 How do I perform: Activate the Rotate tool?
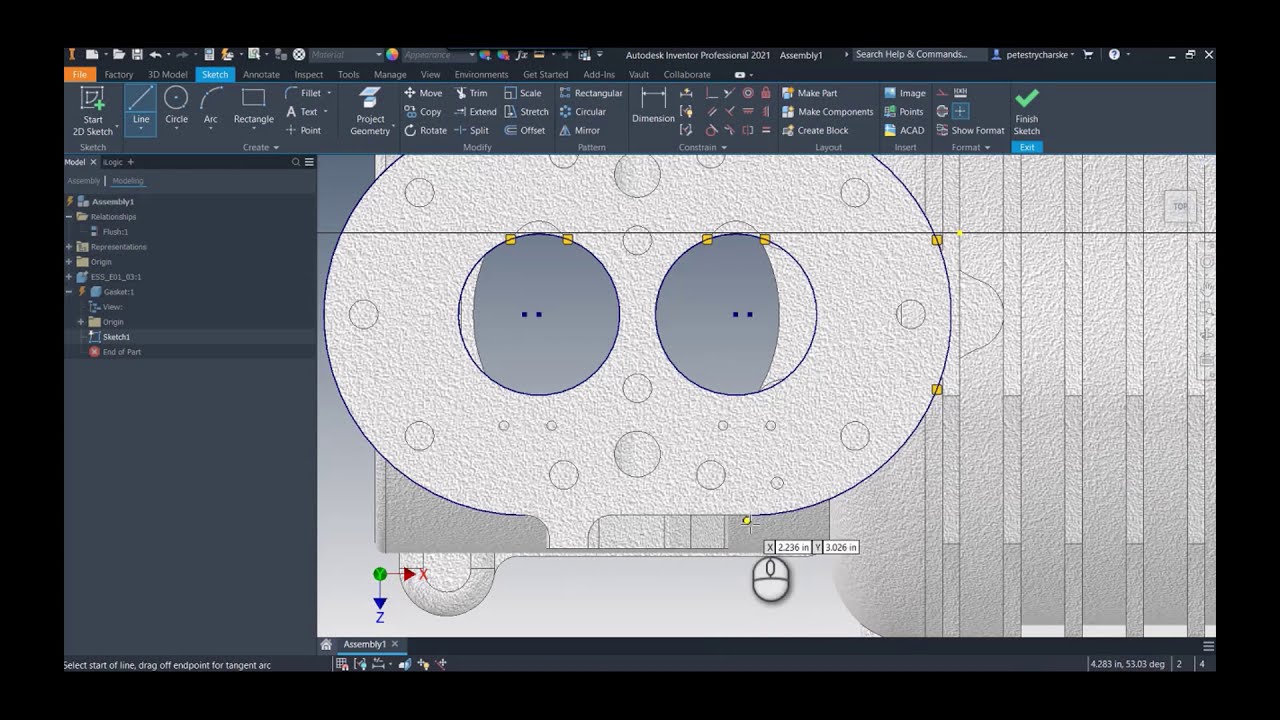425,130
